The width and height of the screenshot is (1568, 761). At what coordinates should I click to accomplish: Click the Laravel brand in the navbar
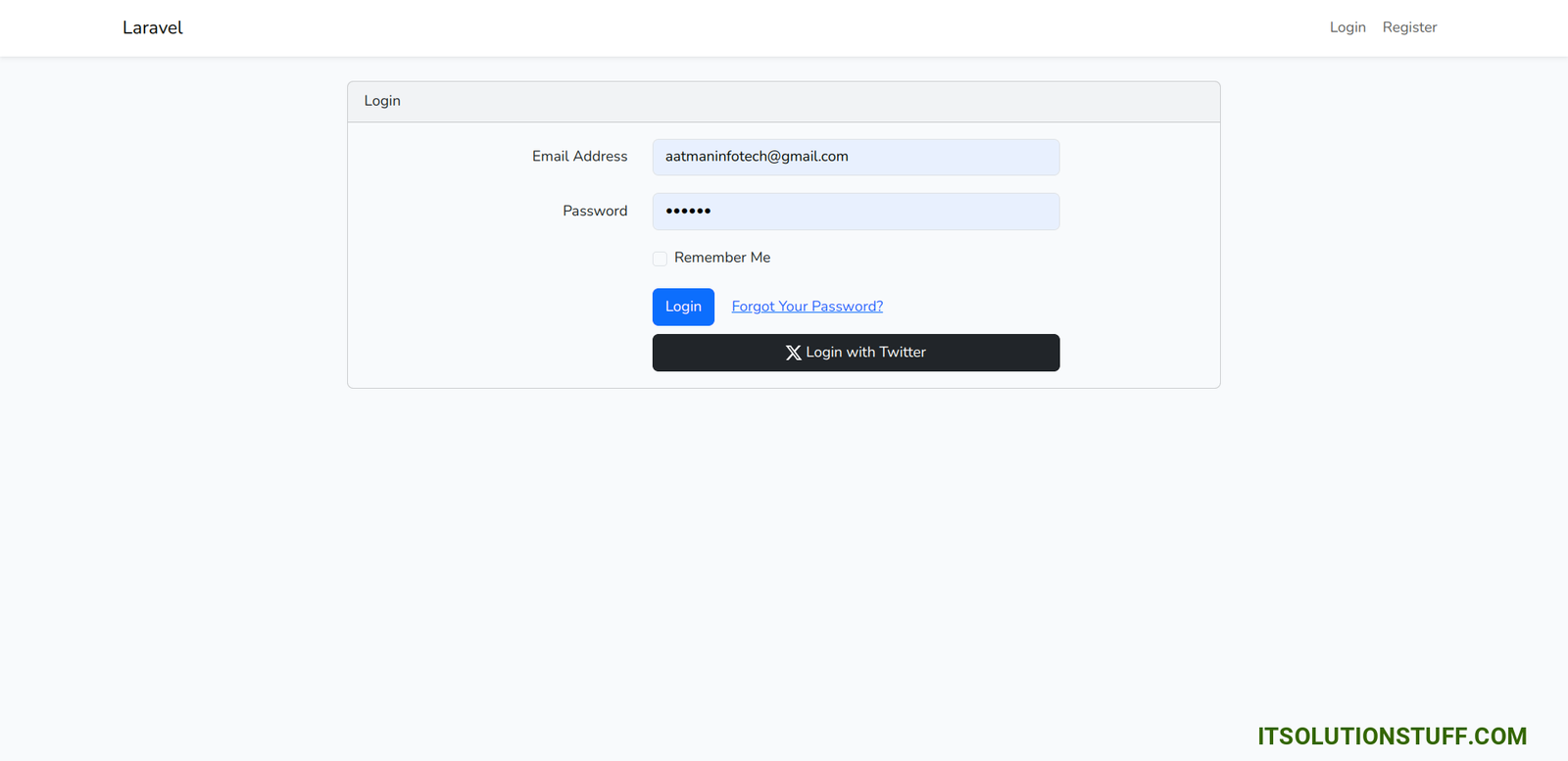click(x=153, y=27)
